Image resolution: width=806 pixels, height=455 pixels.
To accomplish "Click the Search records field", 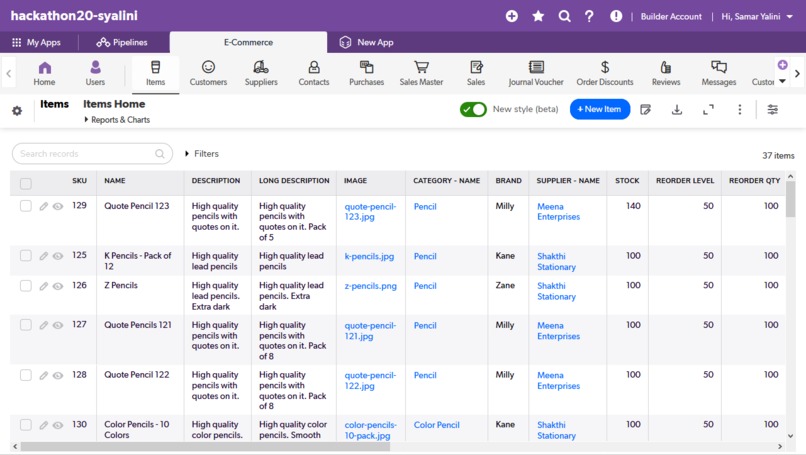I will [x=92, y=154].
